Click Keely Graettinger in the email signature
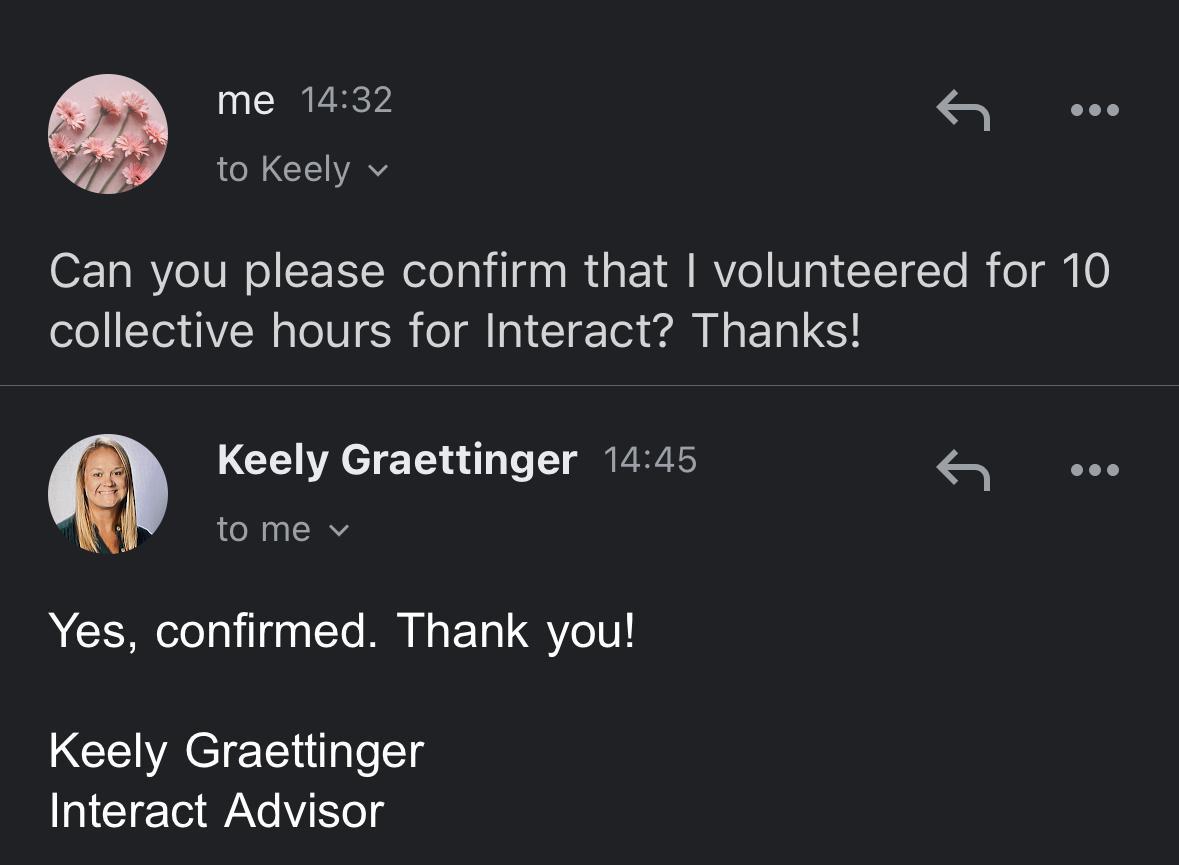The width and height of the screenshot is (1179, 865). [236, 751]
